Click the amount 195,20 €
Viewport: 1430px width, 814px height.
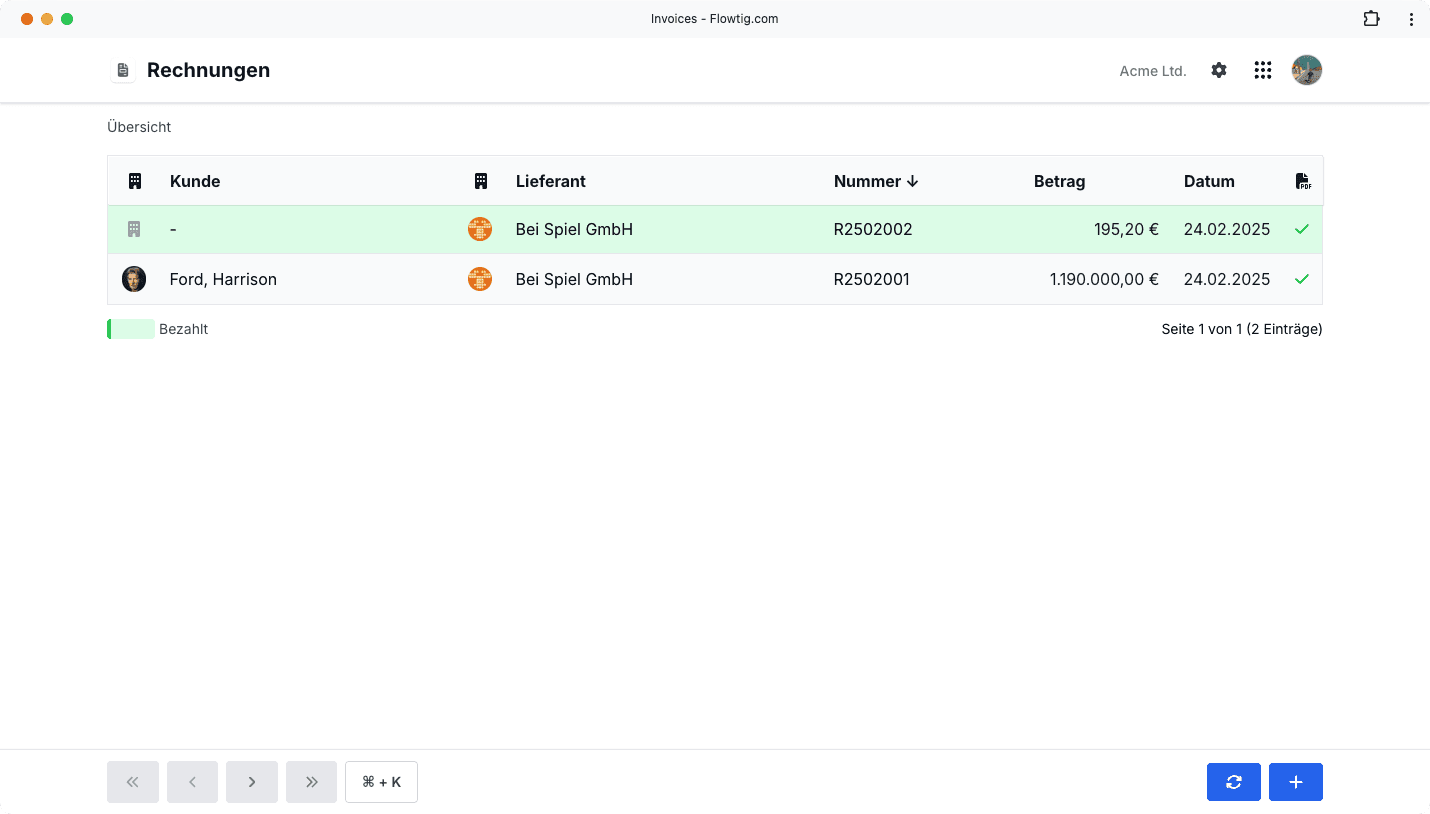click(x=1126, y=229)
